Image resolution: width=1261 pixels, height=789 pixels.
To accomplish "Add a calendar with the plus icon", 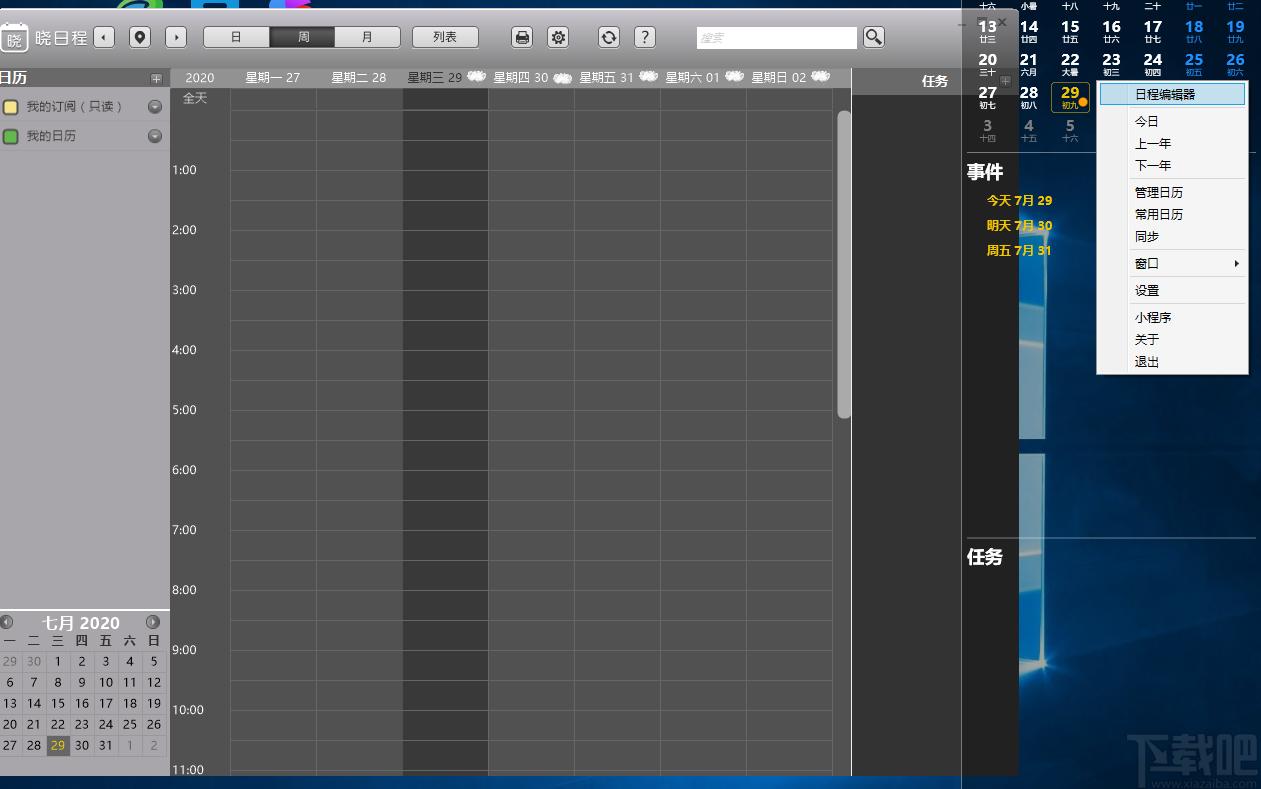I will pyautogui.click(x=156, y=78).
